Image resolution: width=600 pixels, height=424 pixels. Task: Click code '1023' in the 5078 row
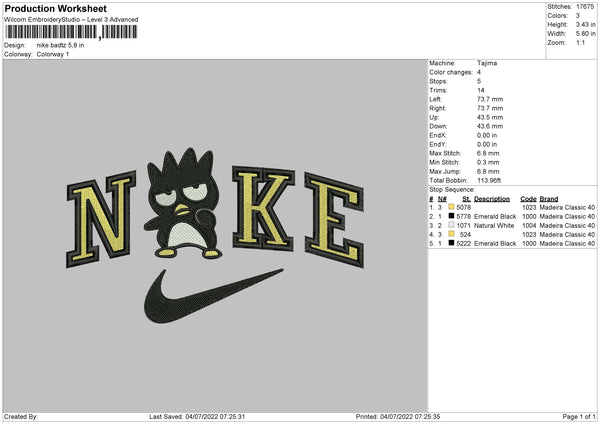[529, 207]
